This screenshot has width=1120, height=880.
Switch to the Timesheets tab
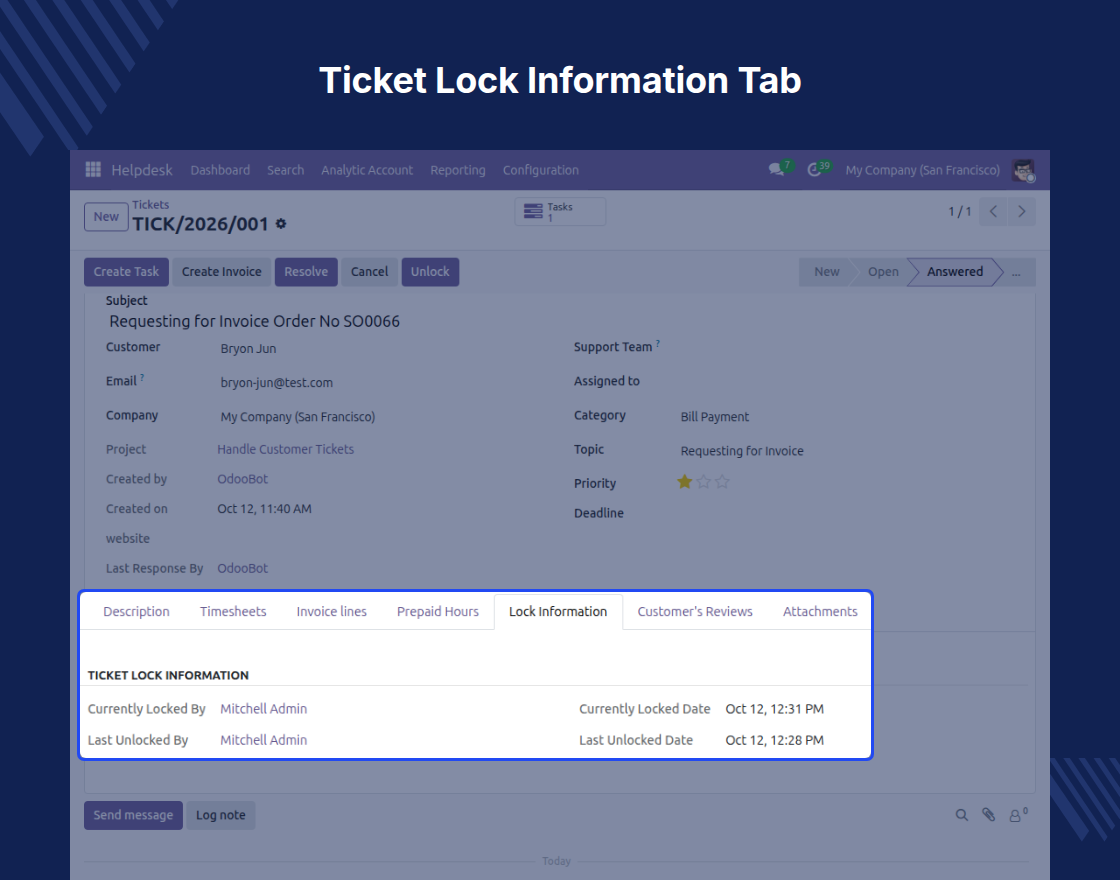pyautogui.click(x=233, y=611)
